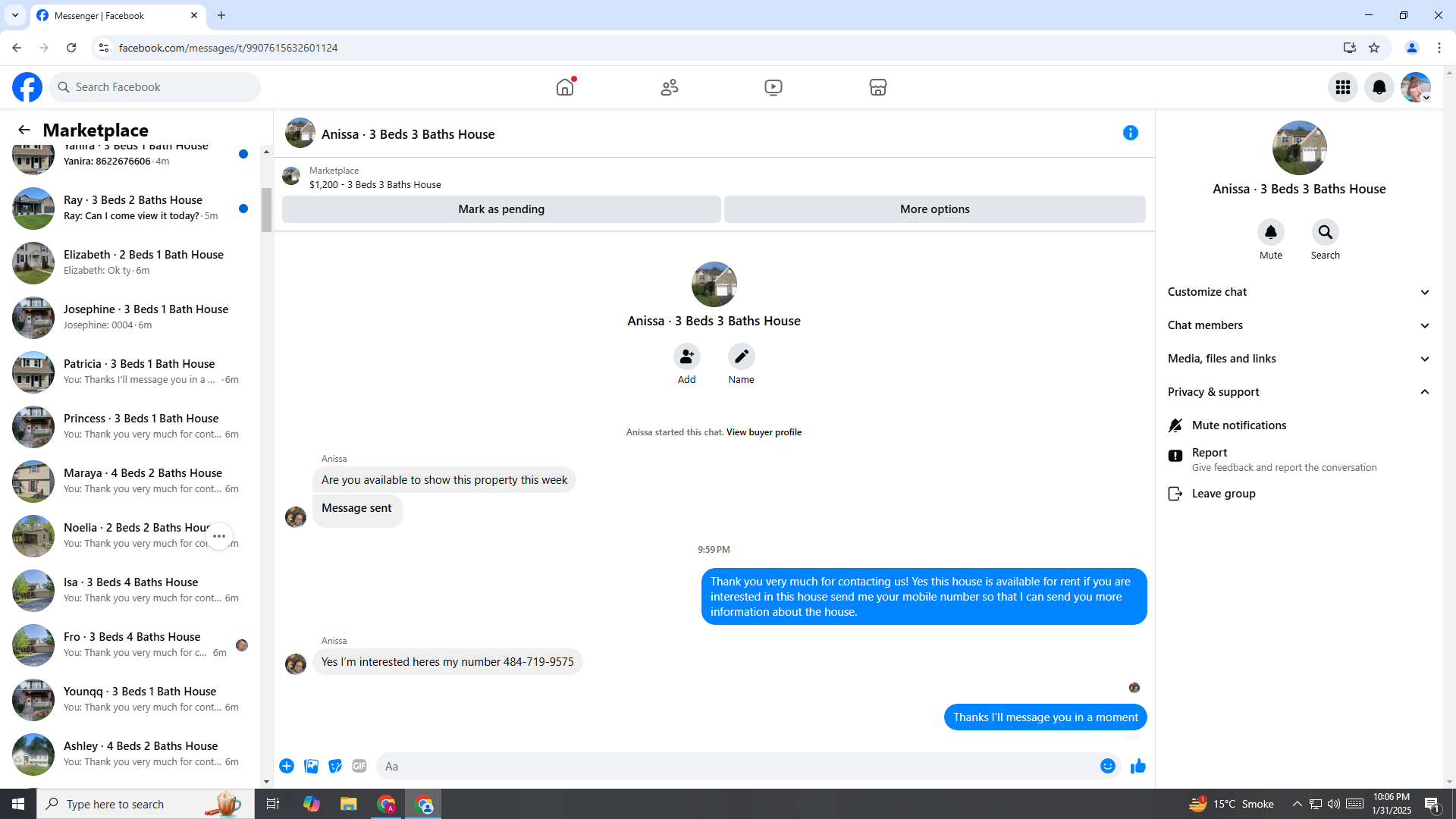Open more actions plus icon
Viewport: 1456px width, 819px height.
[287, 766]
